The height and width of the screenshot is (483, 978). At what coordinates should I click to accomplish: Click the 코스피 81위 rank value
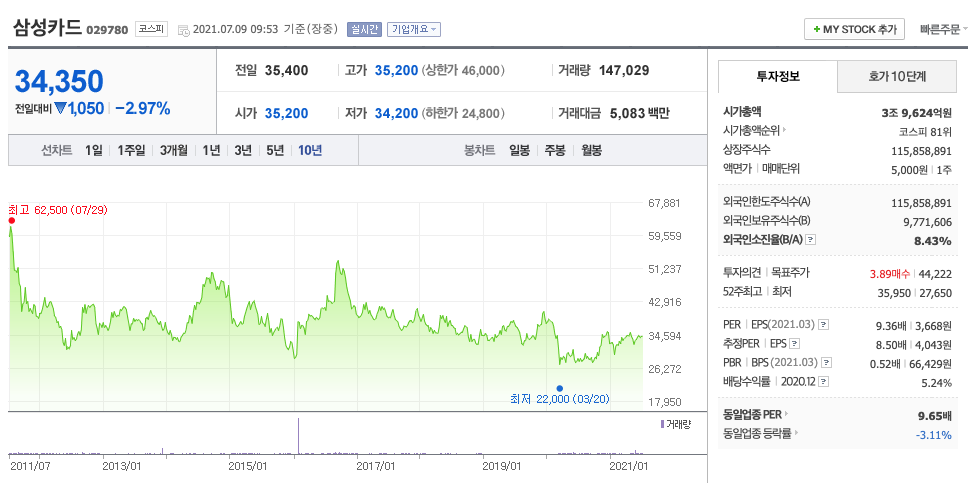925,132
